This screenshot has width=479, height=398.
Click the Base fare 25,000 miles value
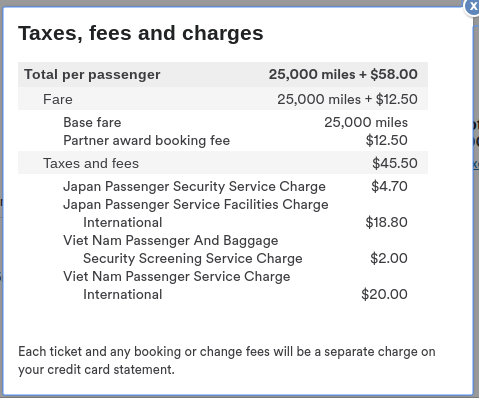pyautogui.click(x=366, y=122)
